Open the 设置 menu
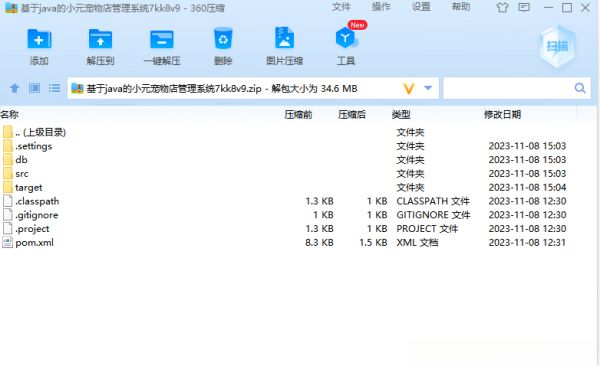600x366 pixels. [x=421, y=7]
